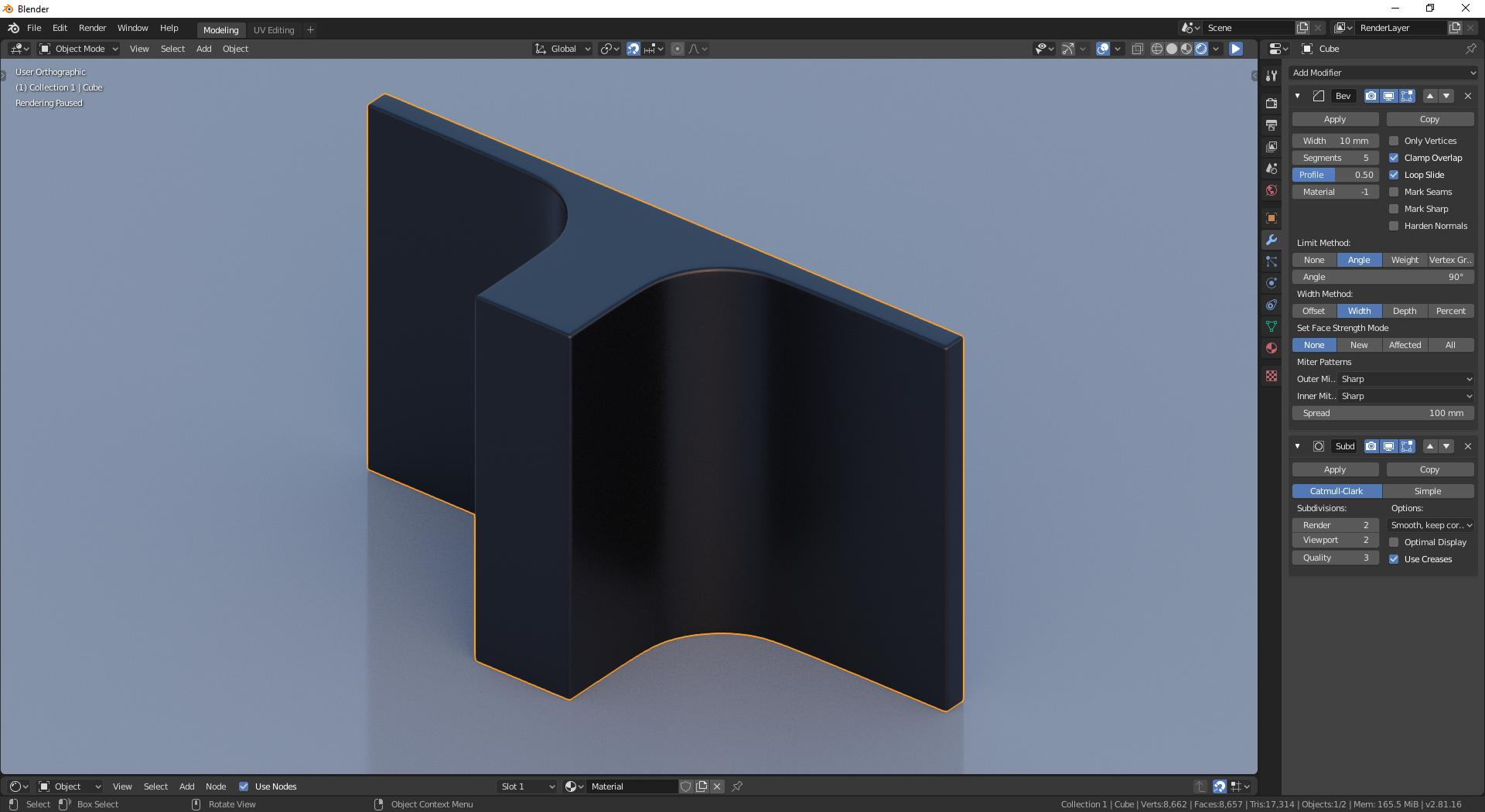1485x812 pixels.
Task: Toggle viewport gizmos display
Action: coord(1068,49)
